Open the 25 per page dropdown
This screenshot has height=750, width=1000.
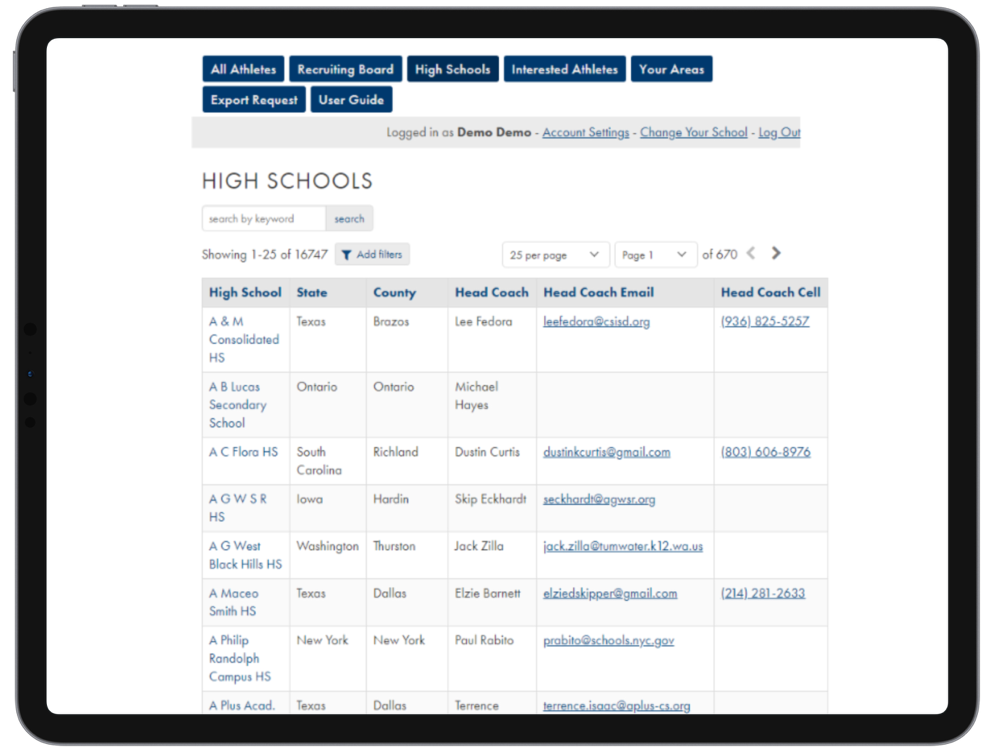point(555,254)
